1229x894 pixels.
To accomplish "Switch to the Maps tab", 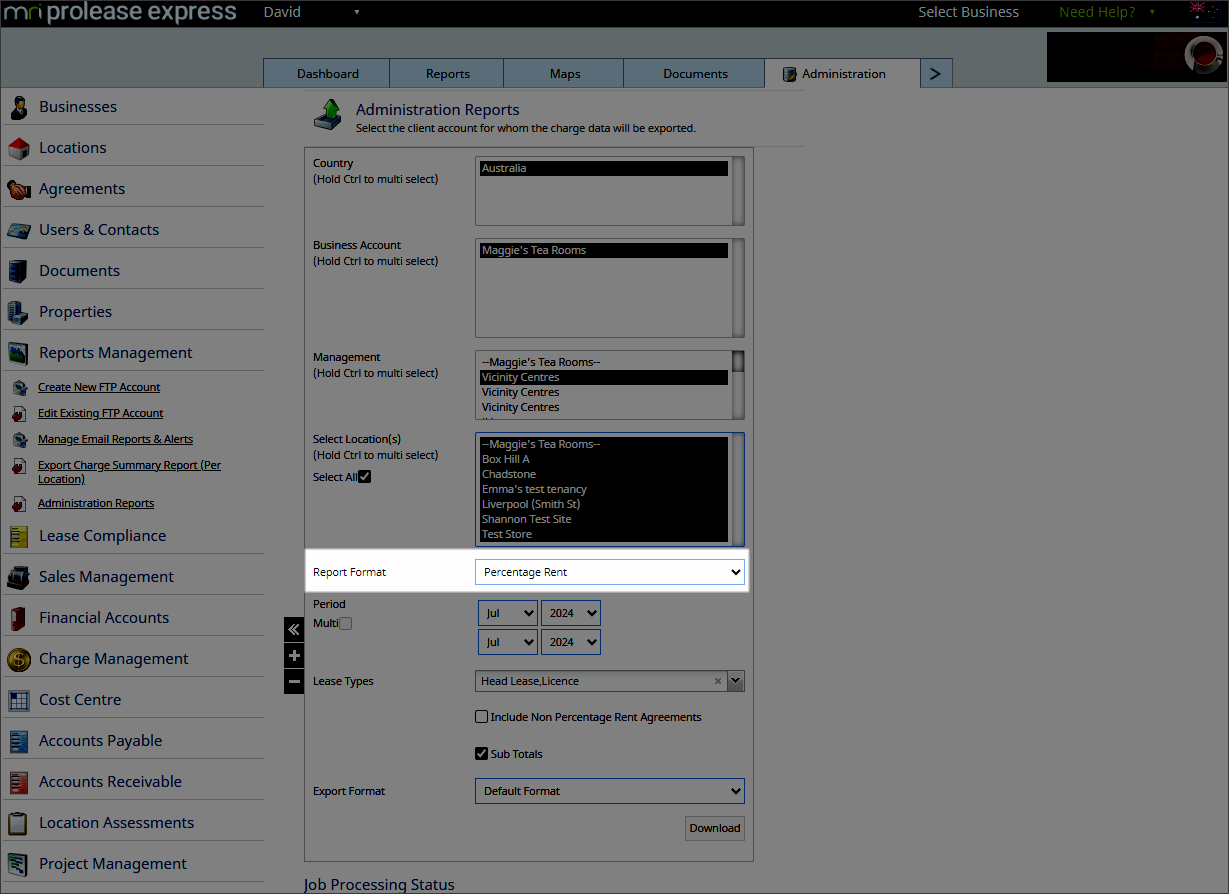I will (564, 74).
